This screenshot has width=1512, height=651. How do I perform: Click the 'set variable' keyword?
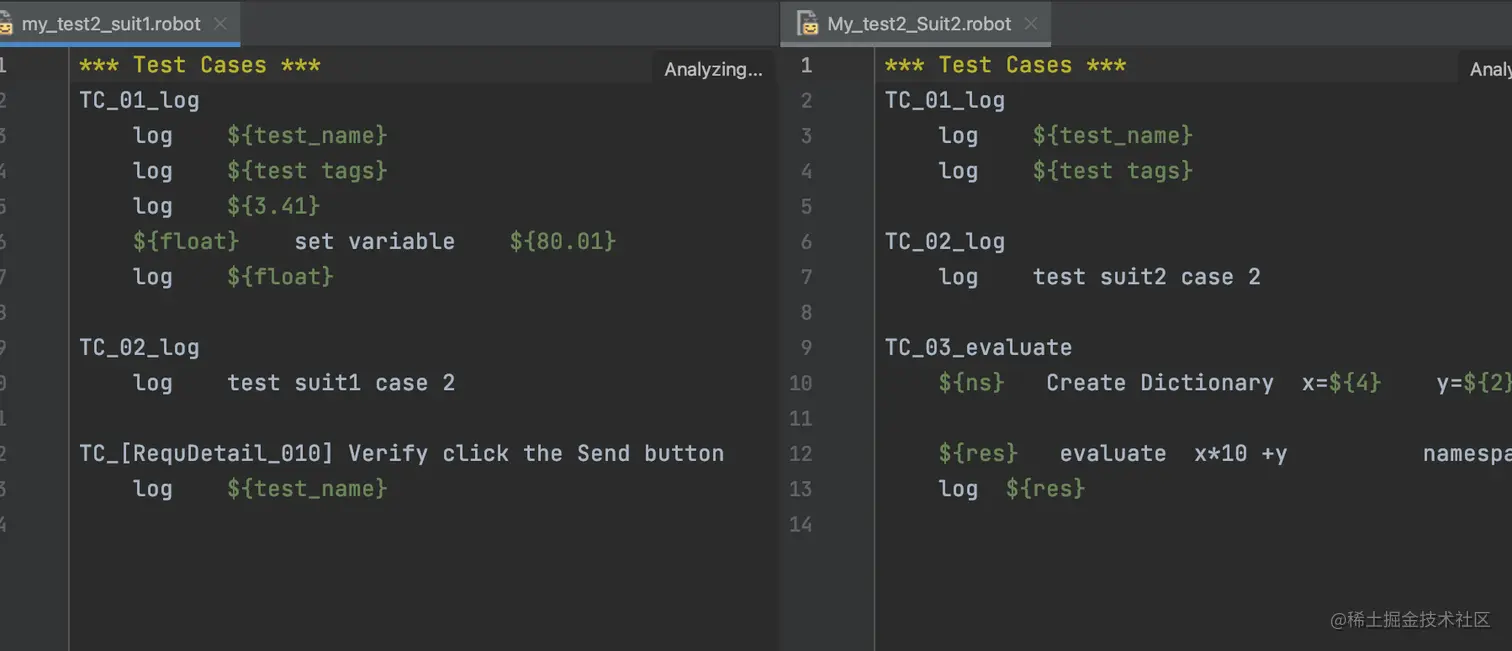(374, 242)
